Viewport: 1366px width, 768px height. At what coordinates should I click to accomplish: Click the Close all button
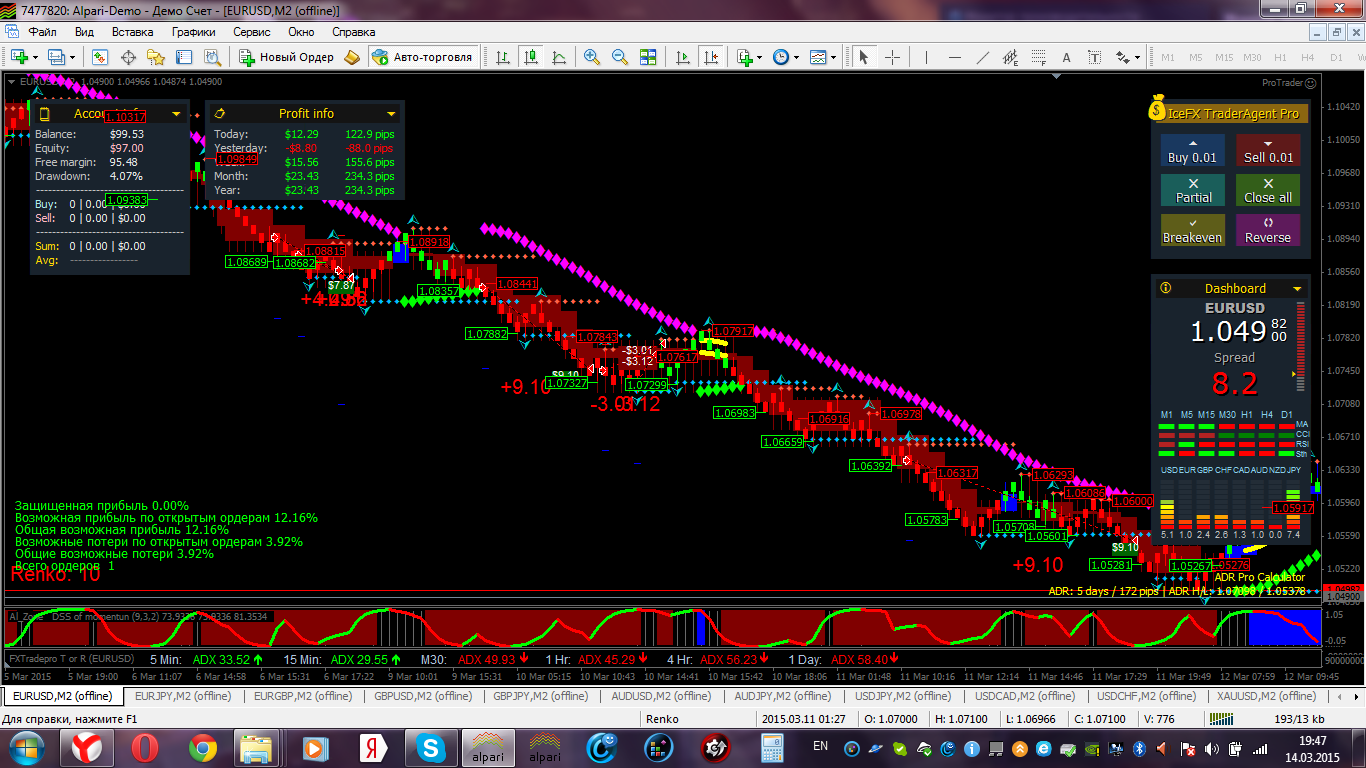pyautogui.click(x=1268, y=190)
